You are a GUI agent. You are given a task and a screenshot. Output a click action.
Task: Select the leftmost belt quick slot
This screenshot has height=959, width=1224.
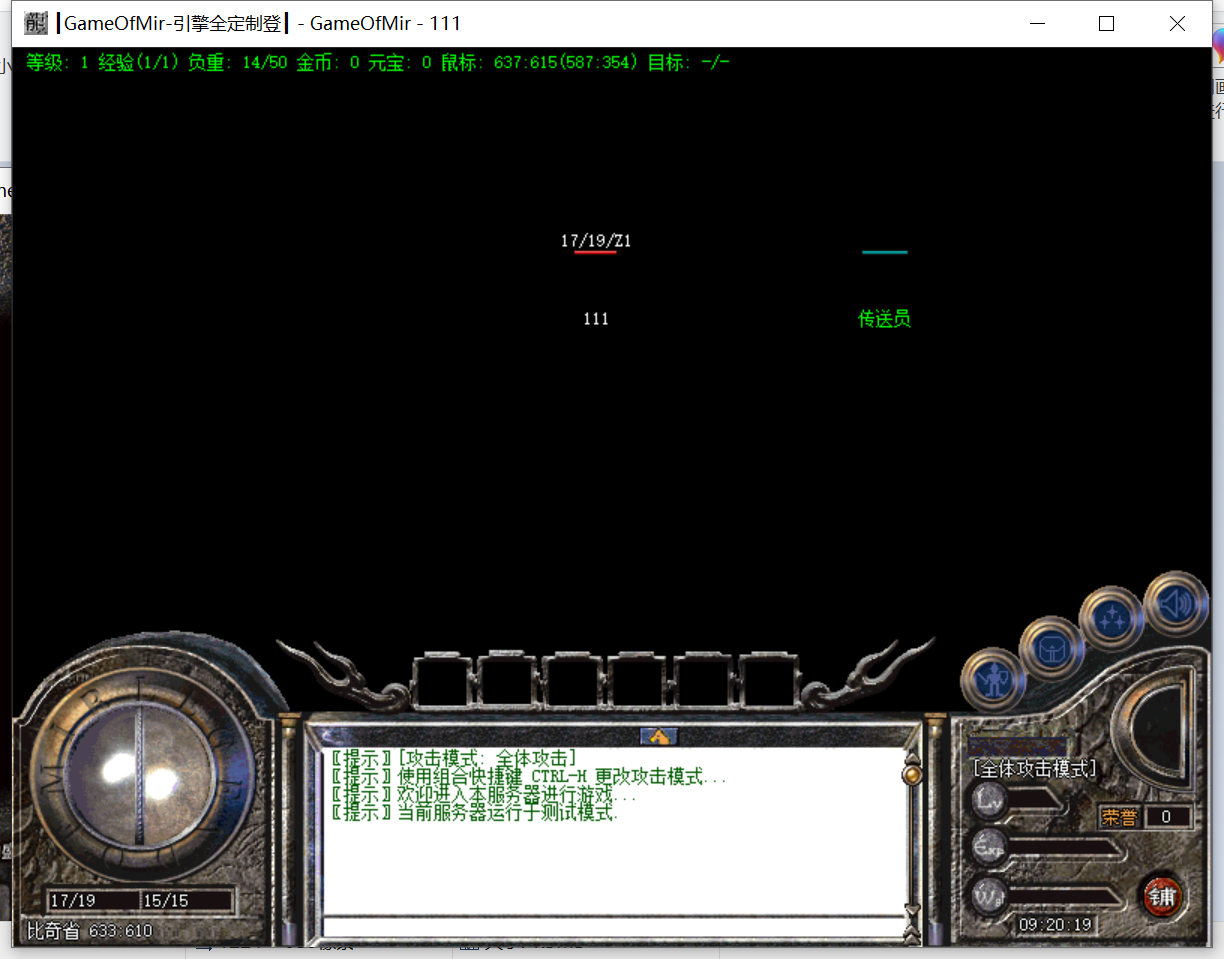(443, 680)
